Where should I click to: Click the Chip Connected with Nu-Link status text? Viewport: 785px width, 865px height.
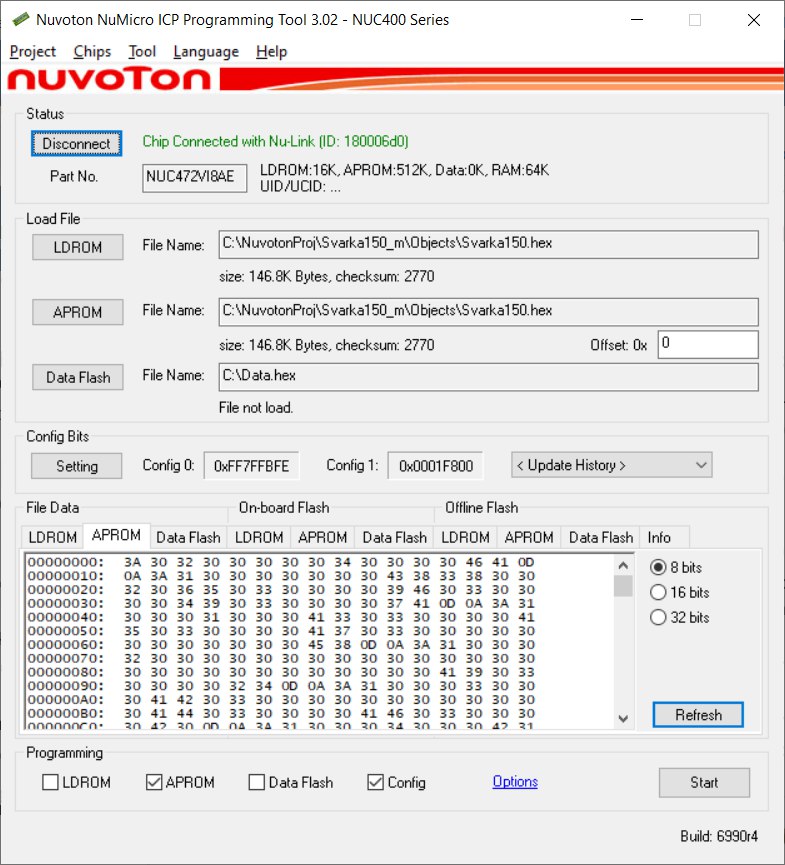pos(275,142)
